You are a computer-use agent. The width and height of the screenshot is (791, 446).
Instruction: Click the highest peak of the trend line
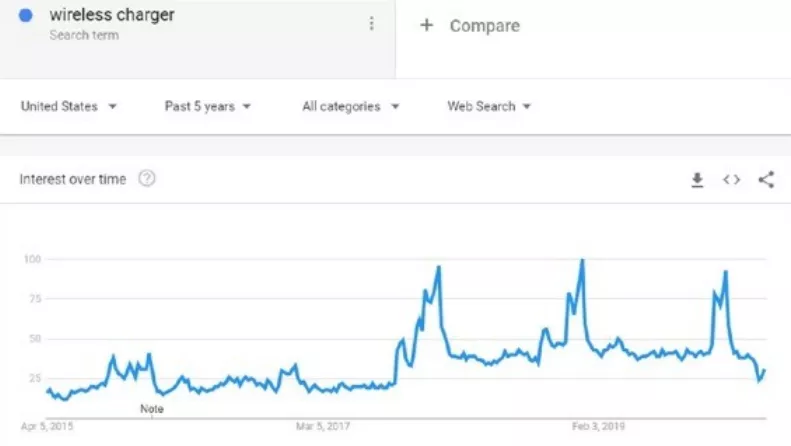tap(582, 261)
